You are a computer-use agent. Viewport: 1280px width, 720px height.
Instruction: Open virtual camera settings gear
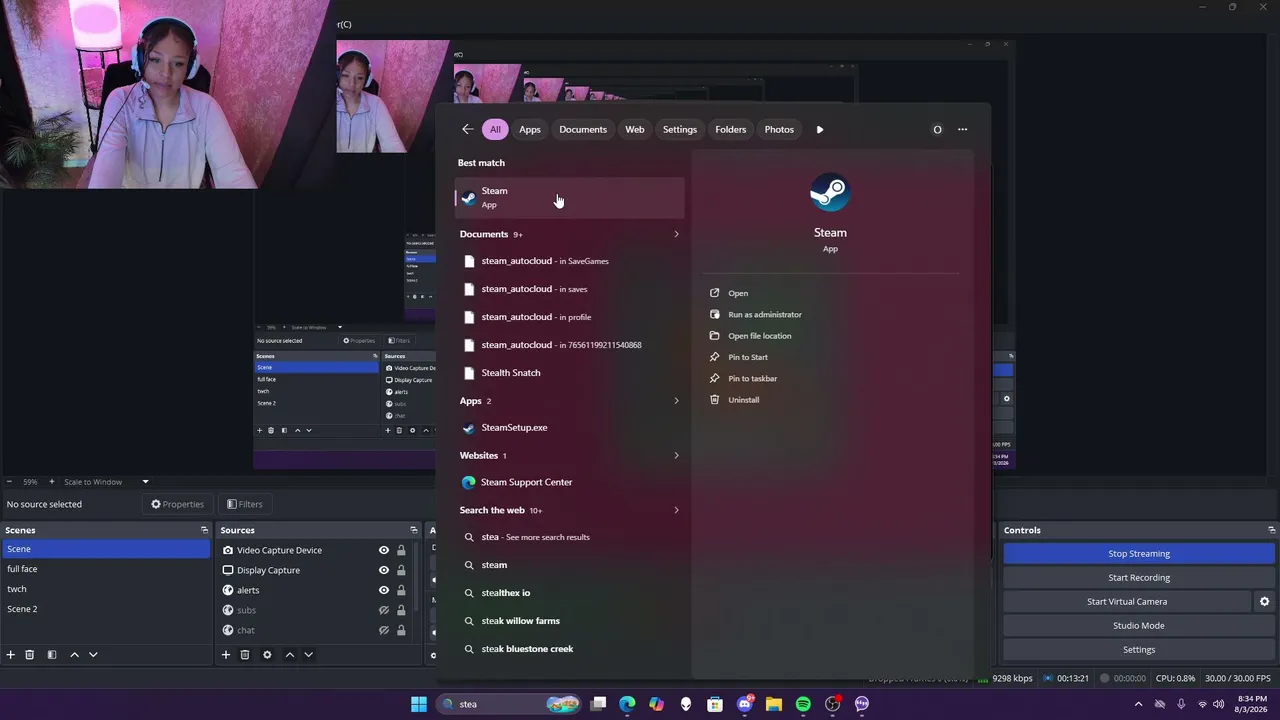[1264, 602]
